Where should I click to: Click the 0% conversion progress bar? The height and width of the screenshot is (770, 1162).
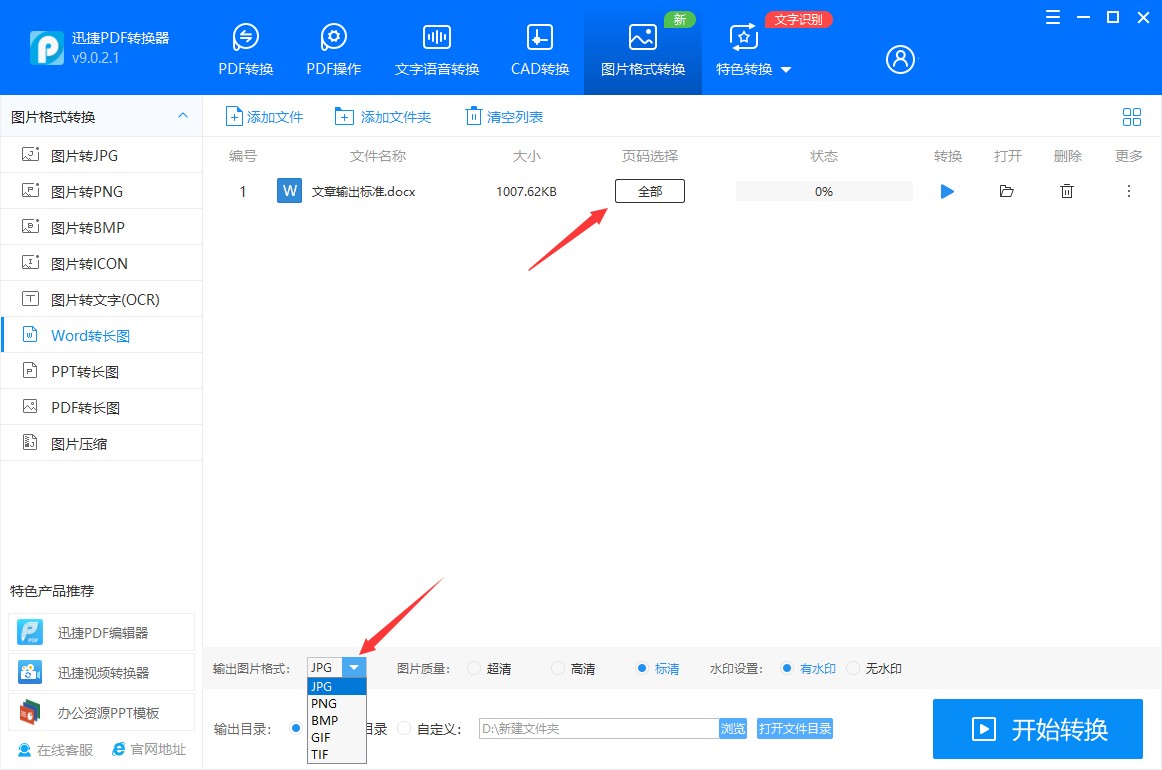click(823, 191)
